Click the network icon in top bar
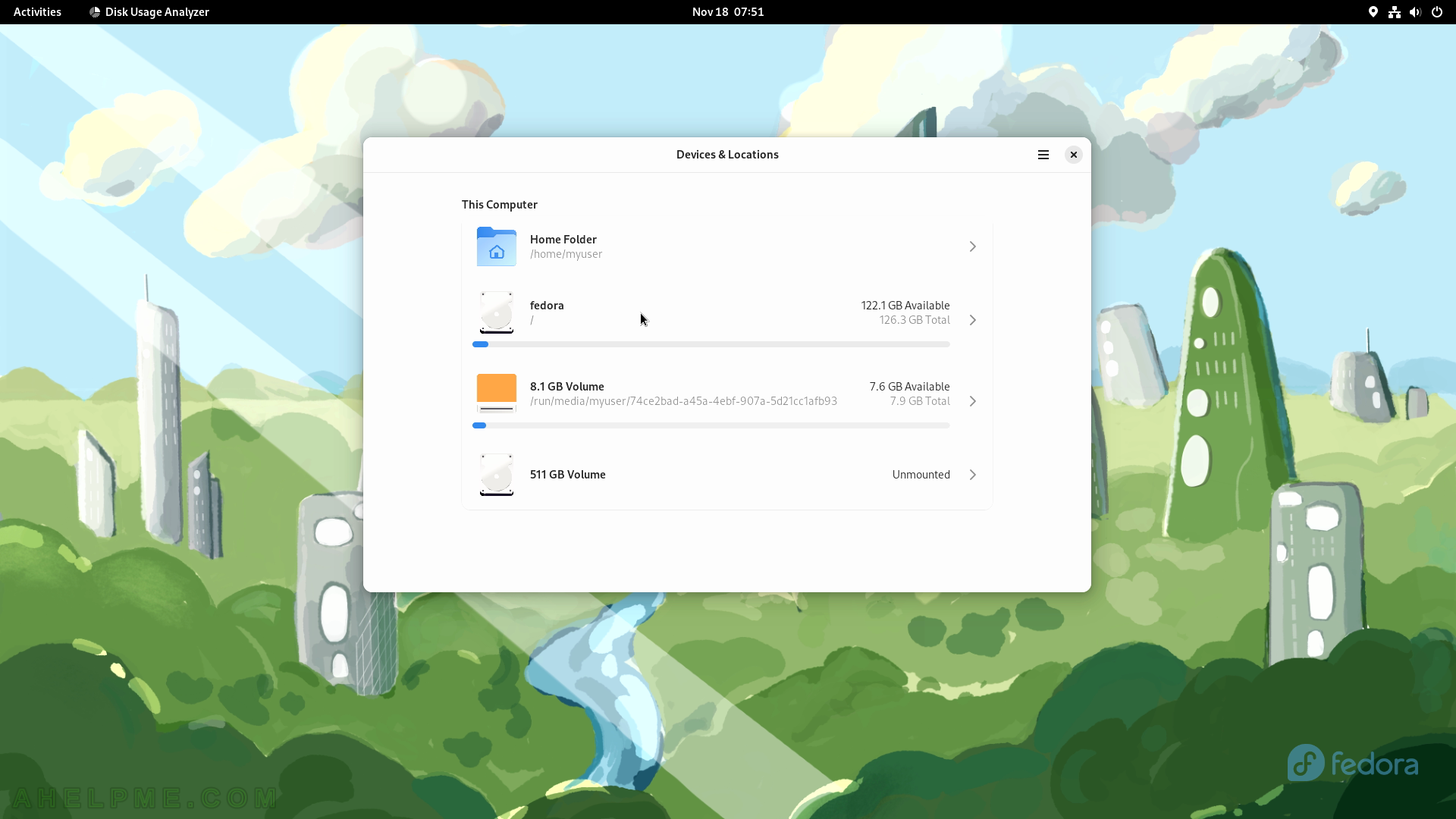This screenshot has width=1456, height=819. coord(1394,12)
